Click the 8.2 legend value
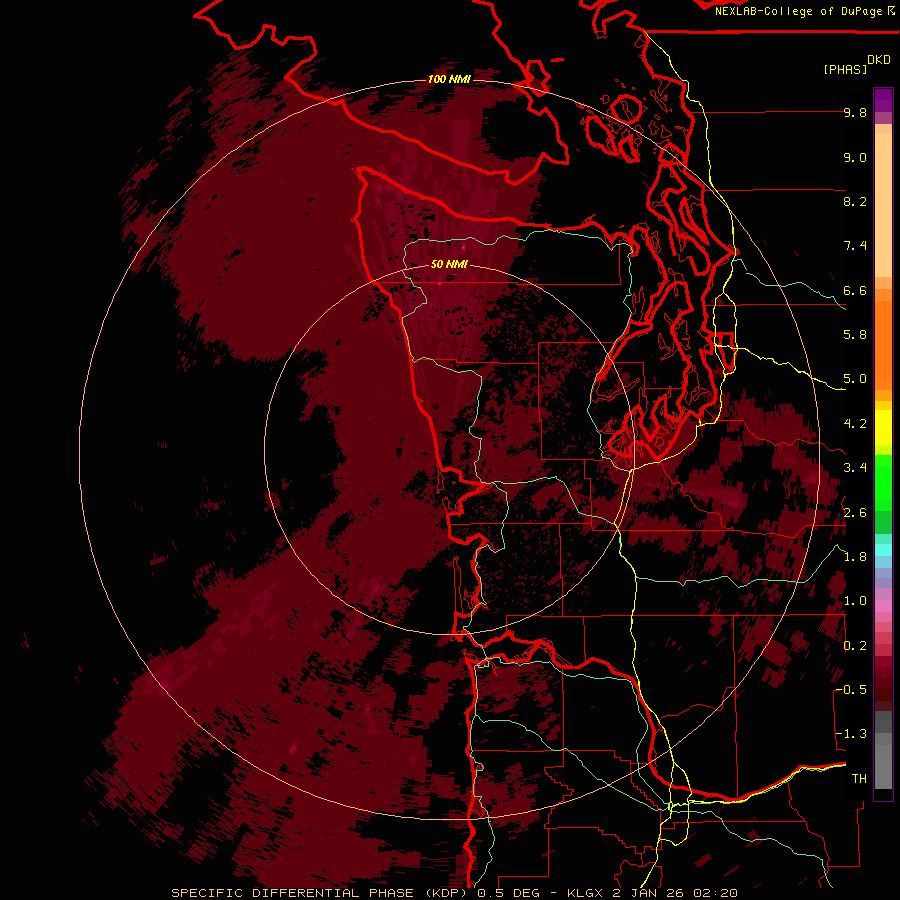 tap(855, 201)
